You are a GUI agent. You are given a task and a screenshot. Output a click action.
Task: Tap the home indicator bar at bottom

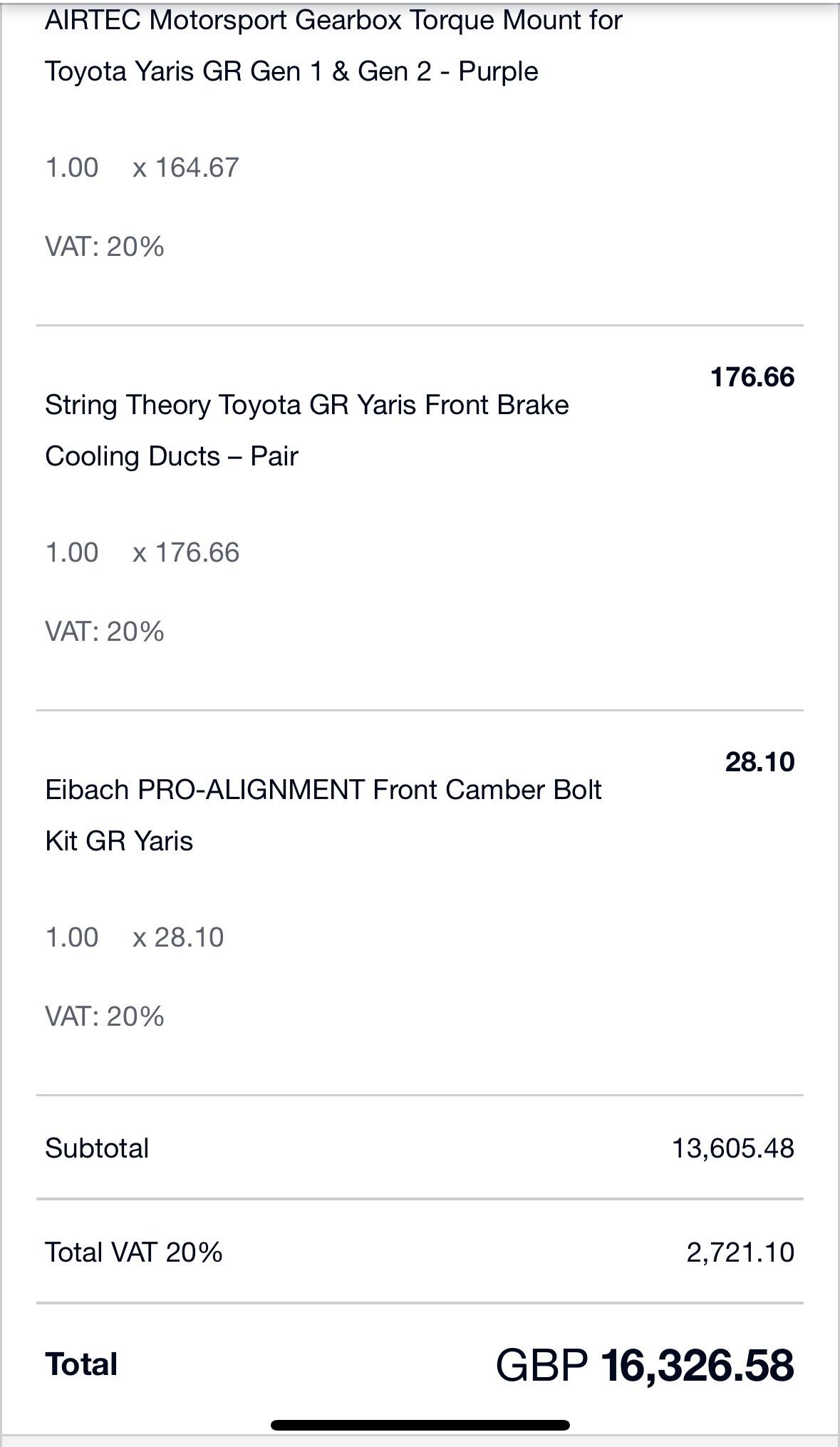click(420, 1425)
